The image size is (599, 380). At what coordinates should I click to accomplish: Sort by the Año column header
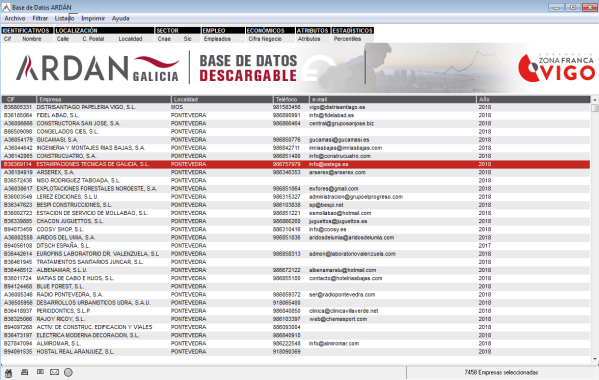tap(533, 99)
